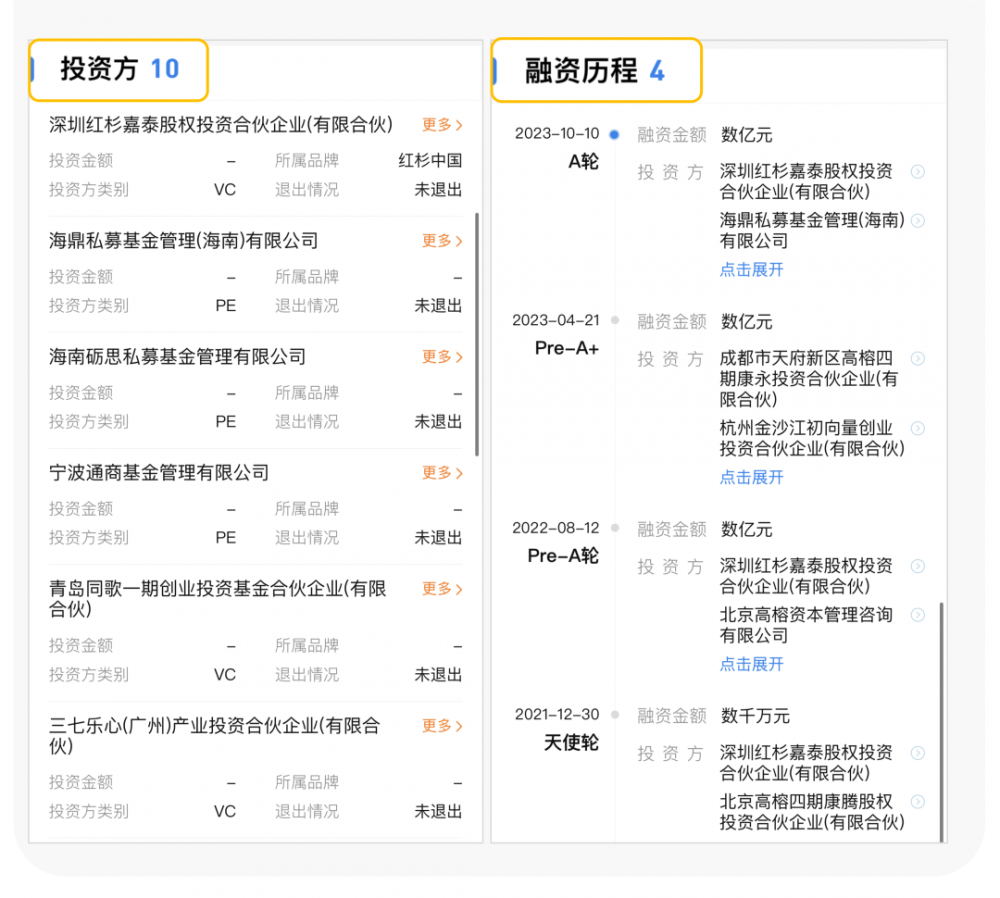Screen dimensions: 1000x898
Task: Click arrow icon beside 北京高榕四期康腾股权投资
Action: (917, 801)
